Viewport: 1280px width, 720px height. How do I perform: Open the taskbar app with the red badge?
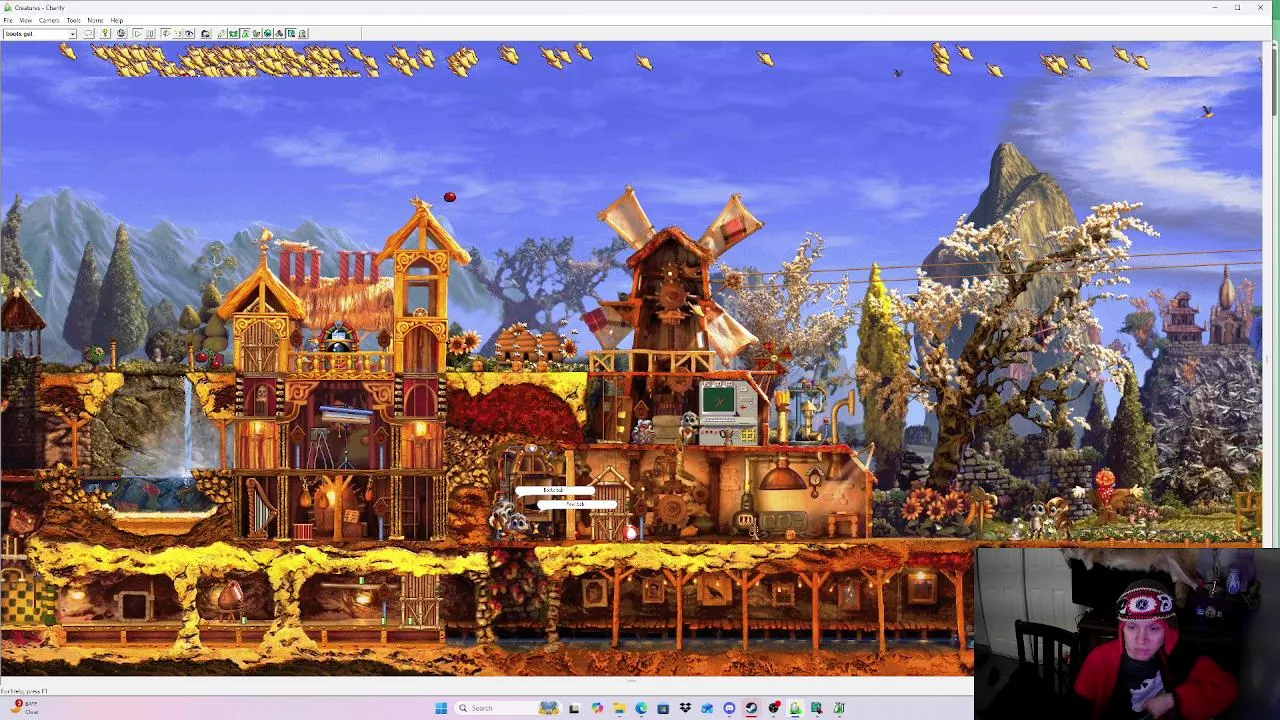(773, 708)
